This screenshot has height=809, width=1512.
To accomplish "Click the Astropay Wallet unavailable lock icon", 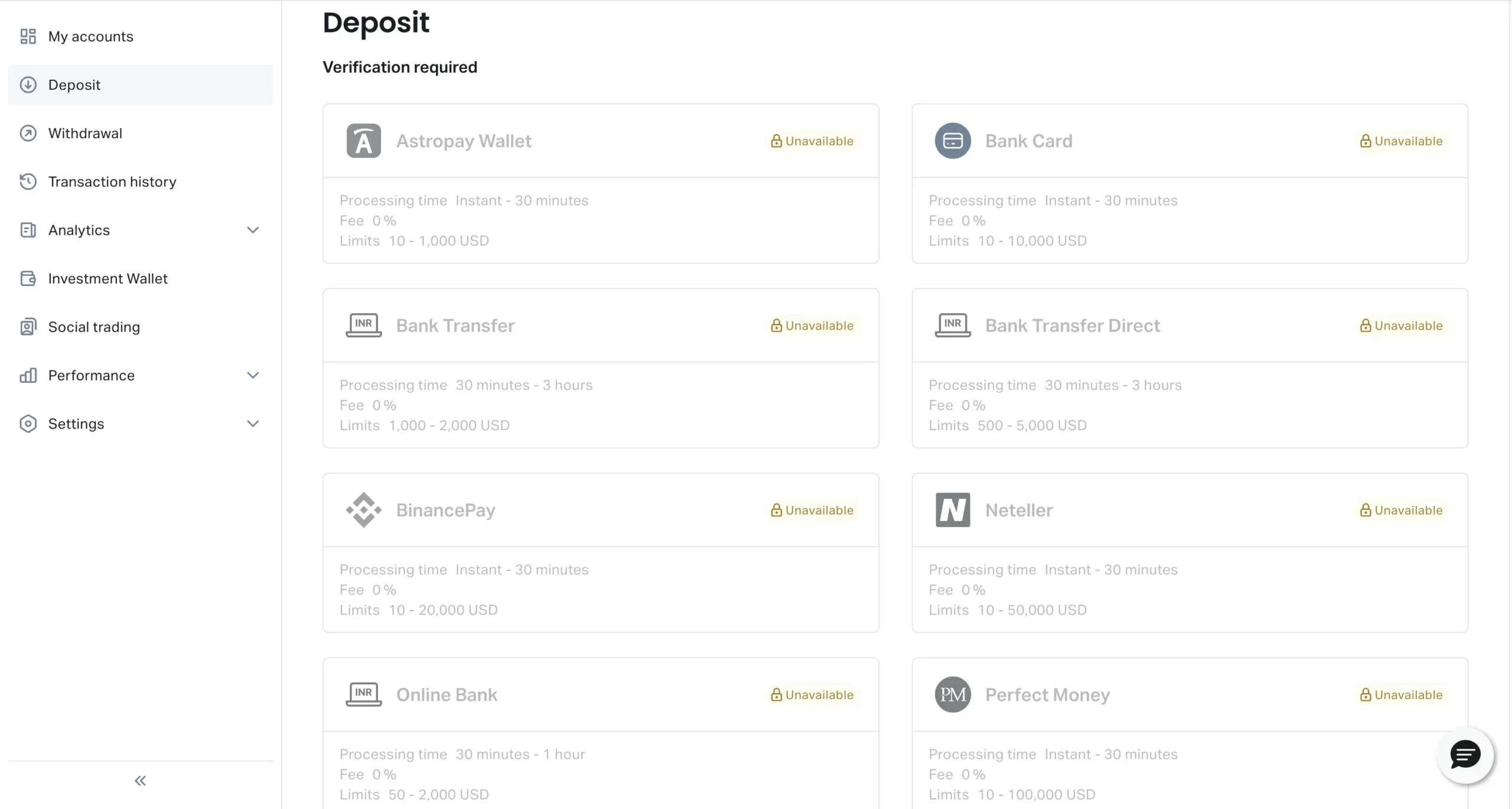I will point(776,140).
